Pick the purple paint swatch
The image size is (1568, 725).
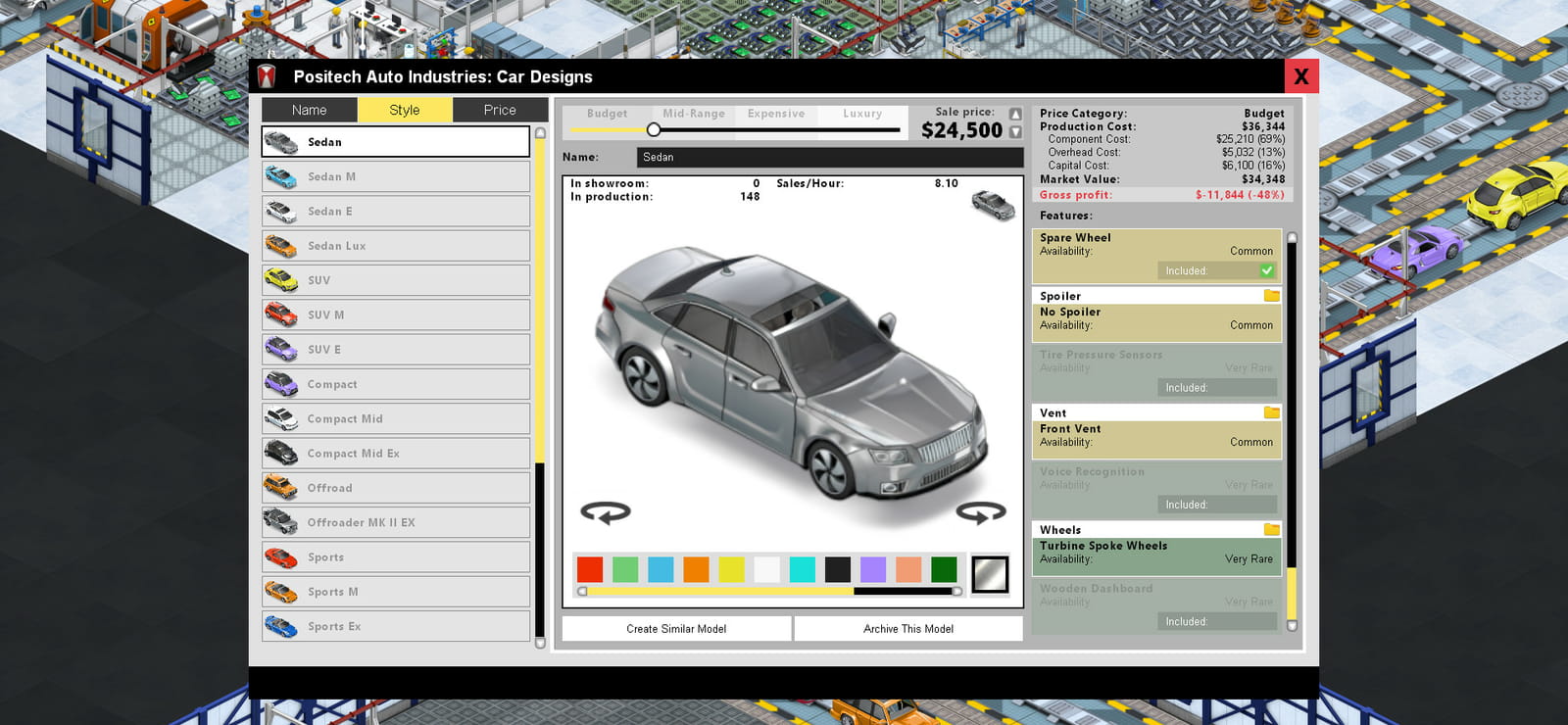pos(873,569)
